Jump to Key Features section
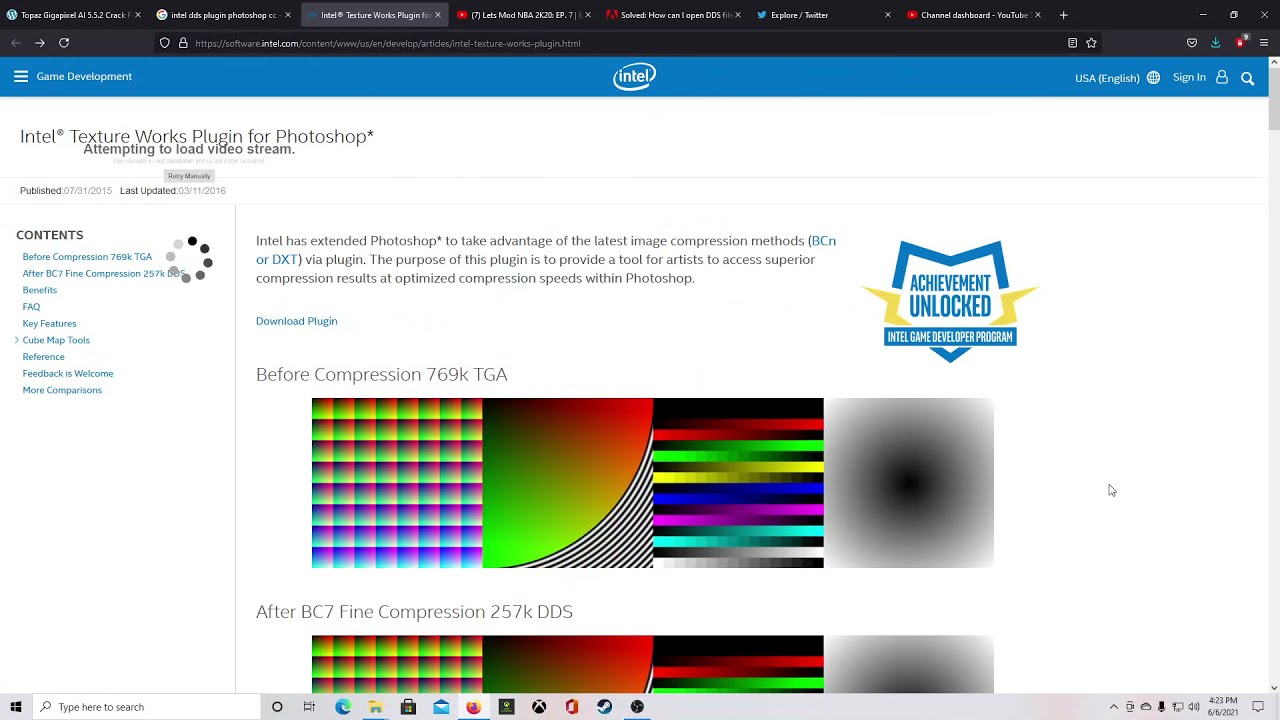Viewport: 1280px width, 720px height. pyautogui.click(x=49, y=324)
